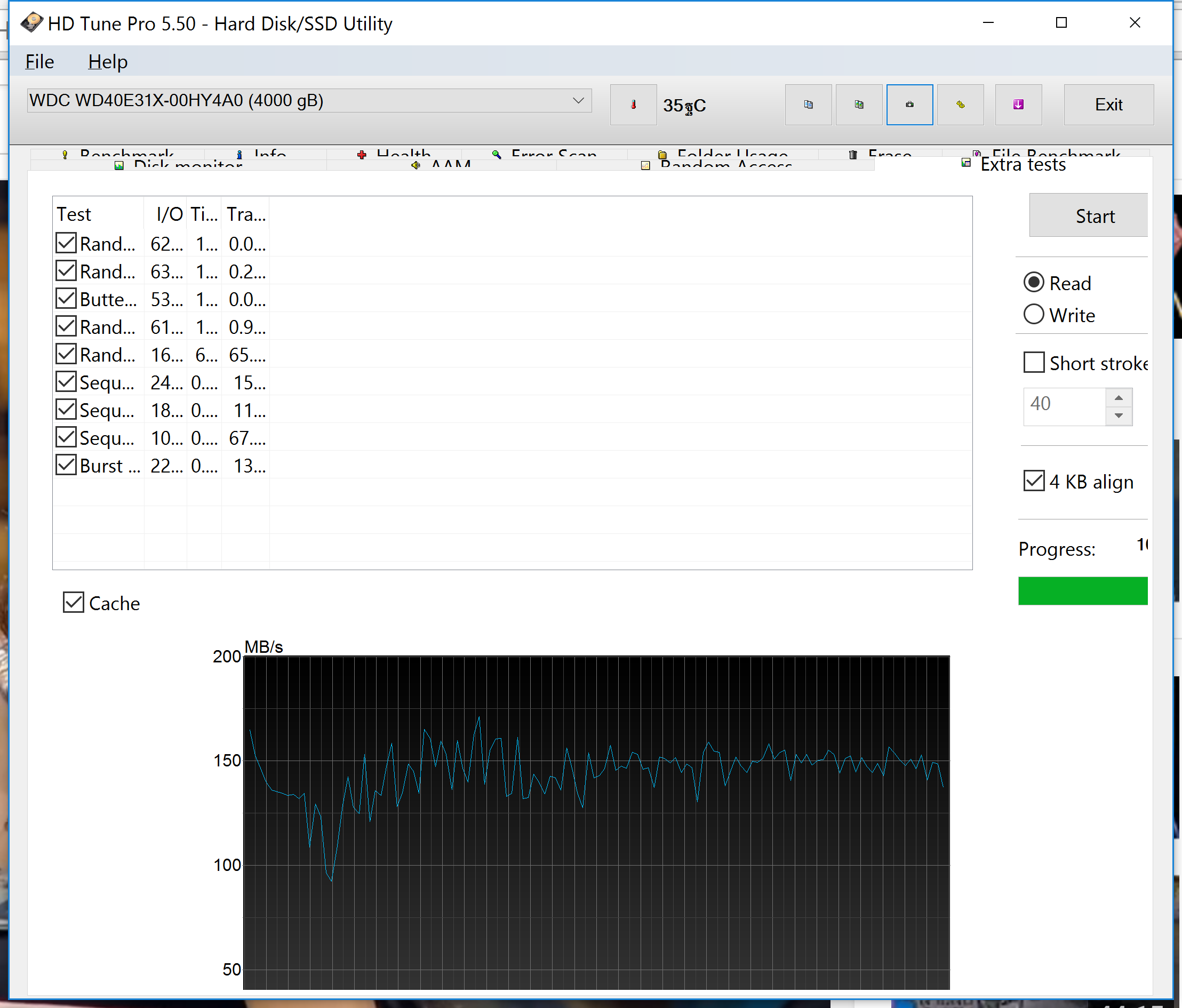Image resolution: width=1182 pixels, height=1008 pixels.
Task: Uncheck the Rand... test with I/O 63...
Action: click(x=66, y=271)
